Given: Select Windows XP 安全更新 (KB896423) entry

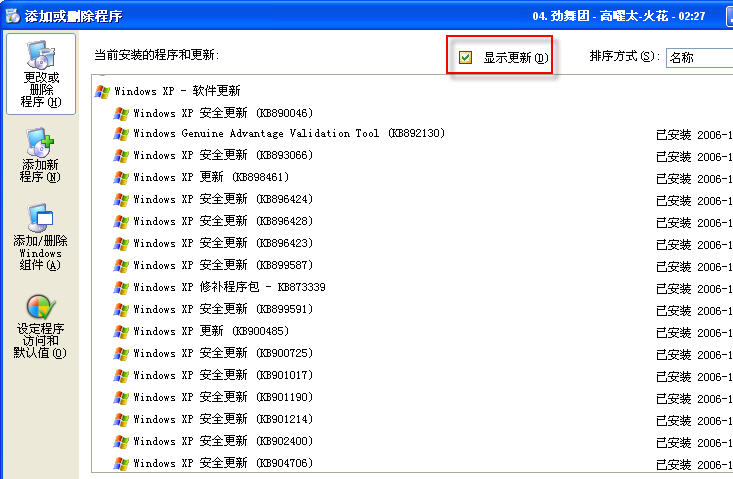Looking at the screenshot, I should [x=223, y=243].
